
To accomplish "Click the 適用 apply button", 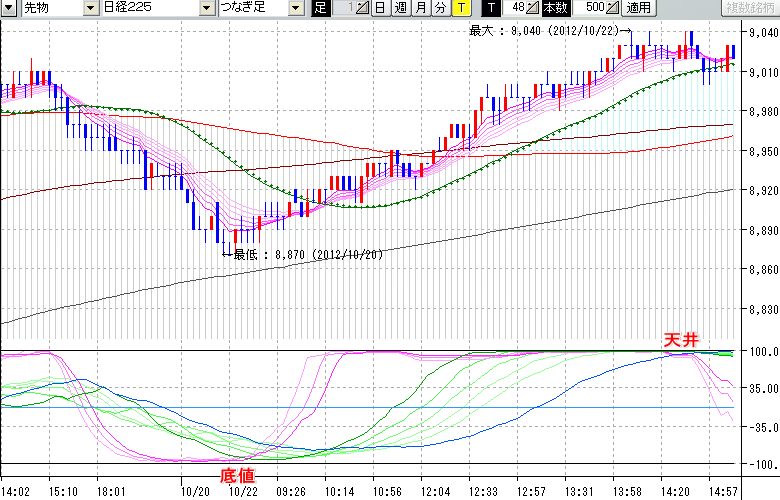I will [x=637, y=8].
